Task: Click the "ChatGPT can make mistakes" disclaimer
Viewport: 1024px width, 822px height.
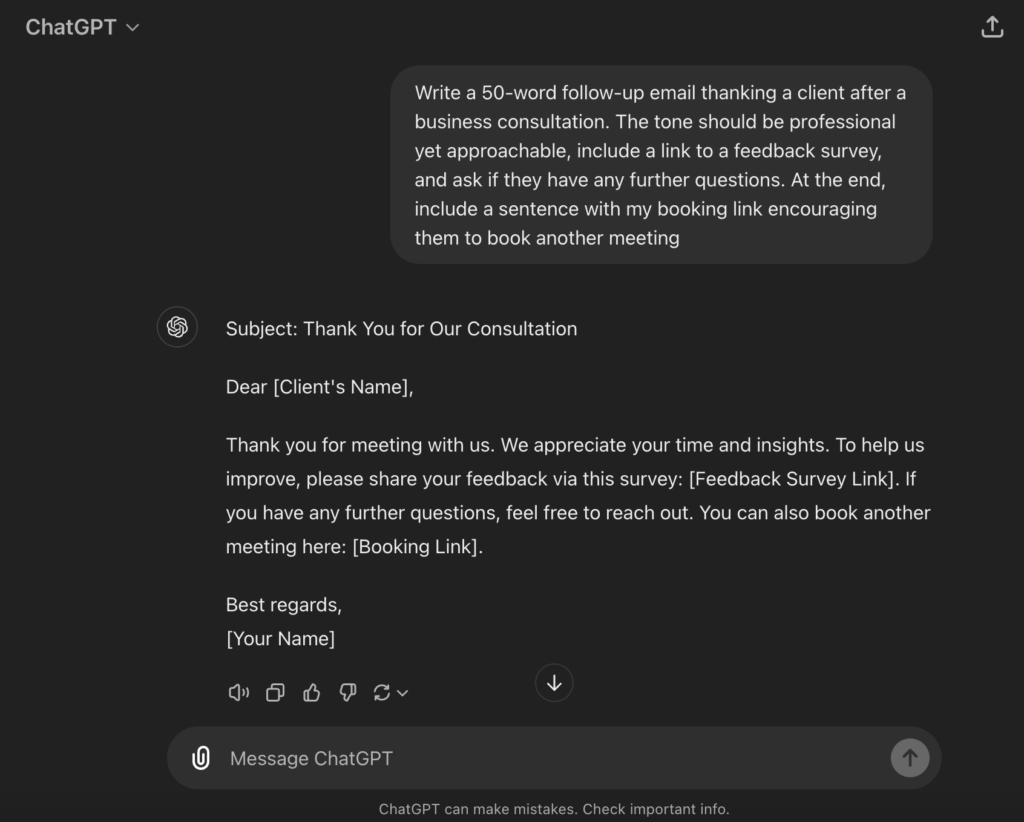Action: pos(554,809)
